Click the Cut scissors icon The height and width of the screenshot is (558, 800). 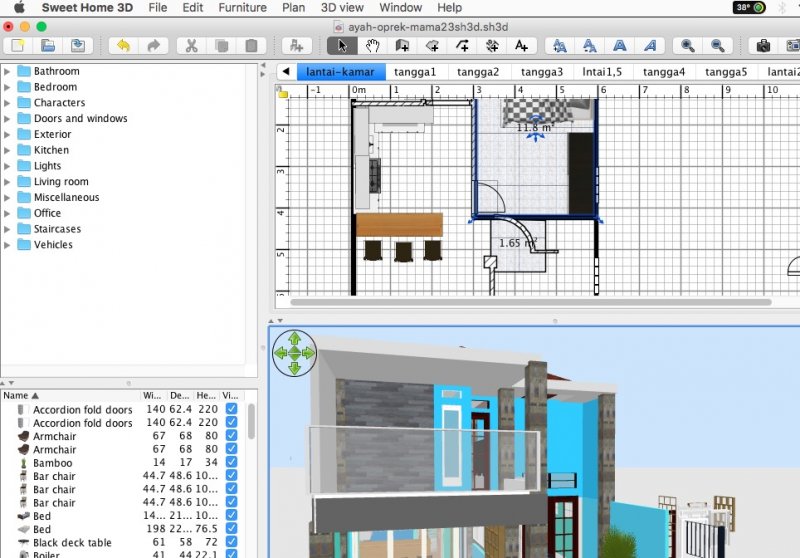189,46
